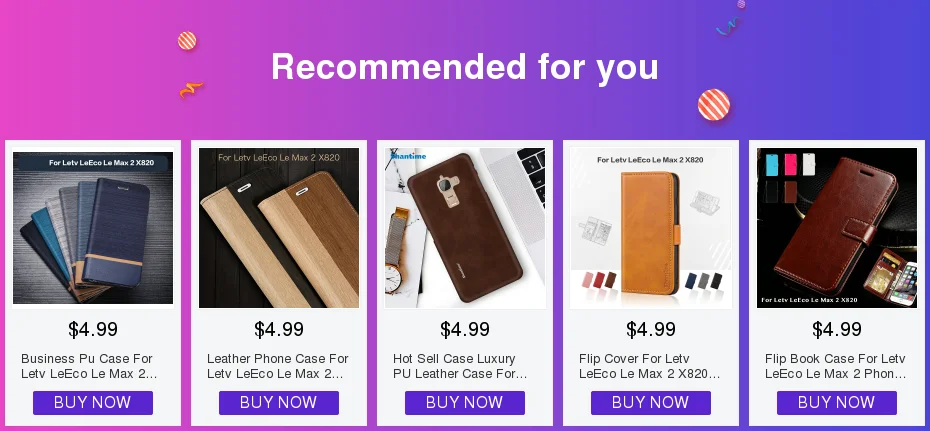Open Hot Sell Case Luxury PU Leather title
This screenshot has height=431, width=930.
tap(460, 366)
